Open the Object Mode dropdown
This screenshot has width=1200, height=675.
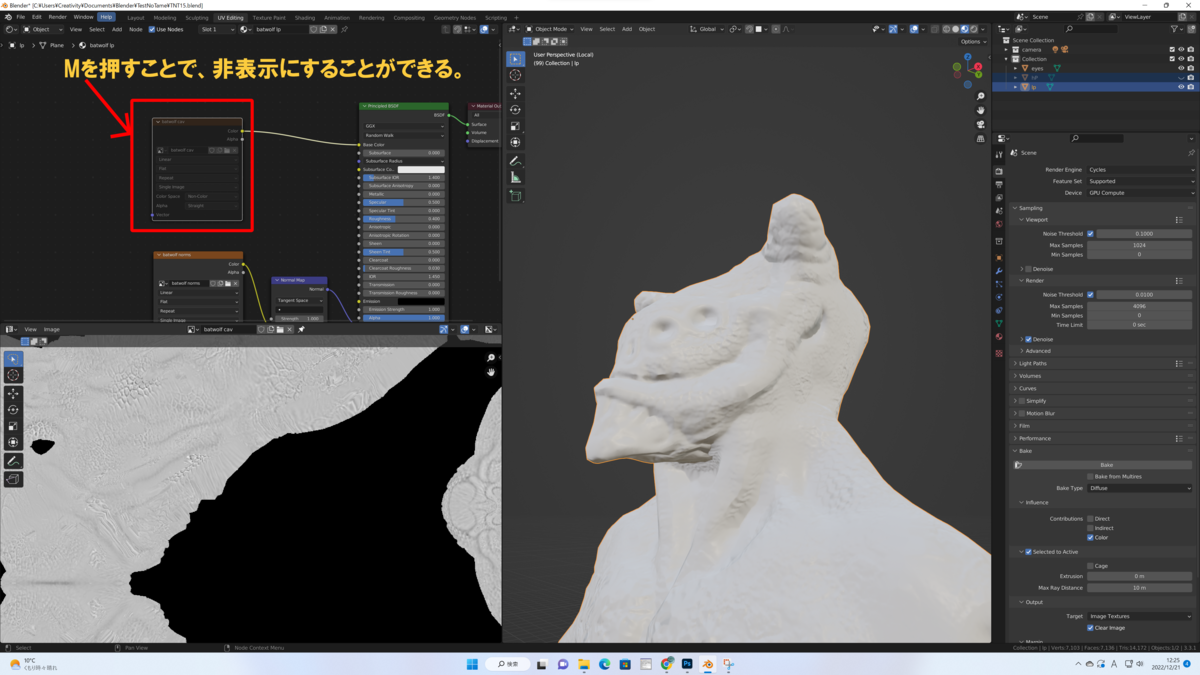(551, 29)
